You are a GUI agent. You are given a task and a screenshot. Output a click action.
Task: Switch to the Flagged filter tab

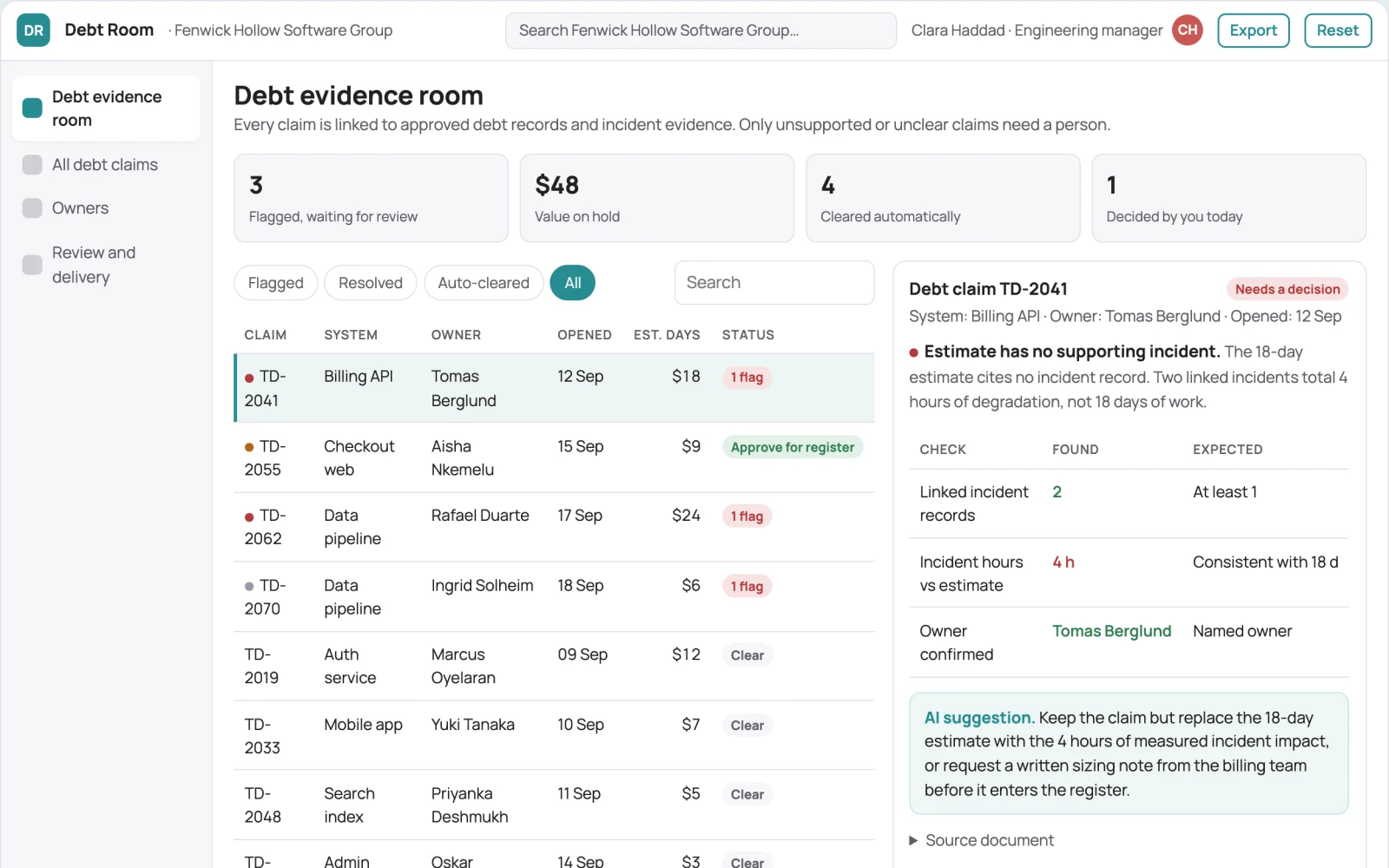(276, 283)
